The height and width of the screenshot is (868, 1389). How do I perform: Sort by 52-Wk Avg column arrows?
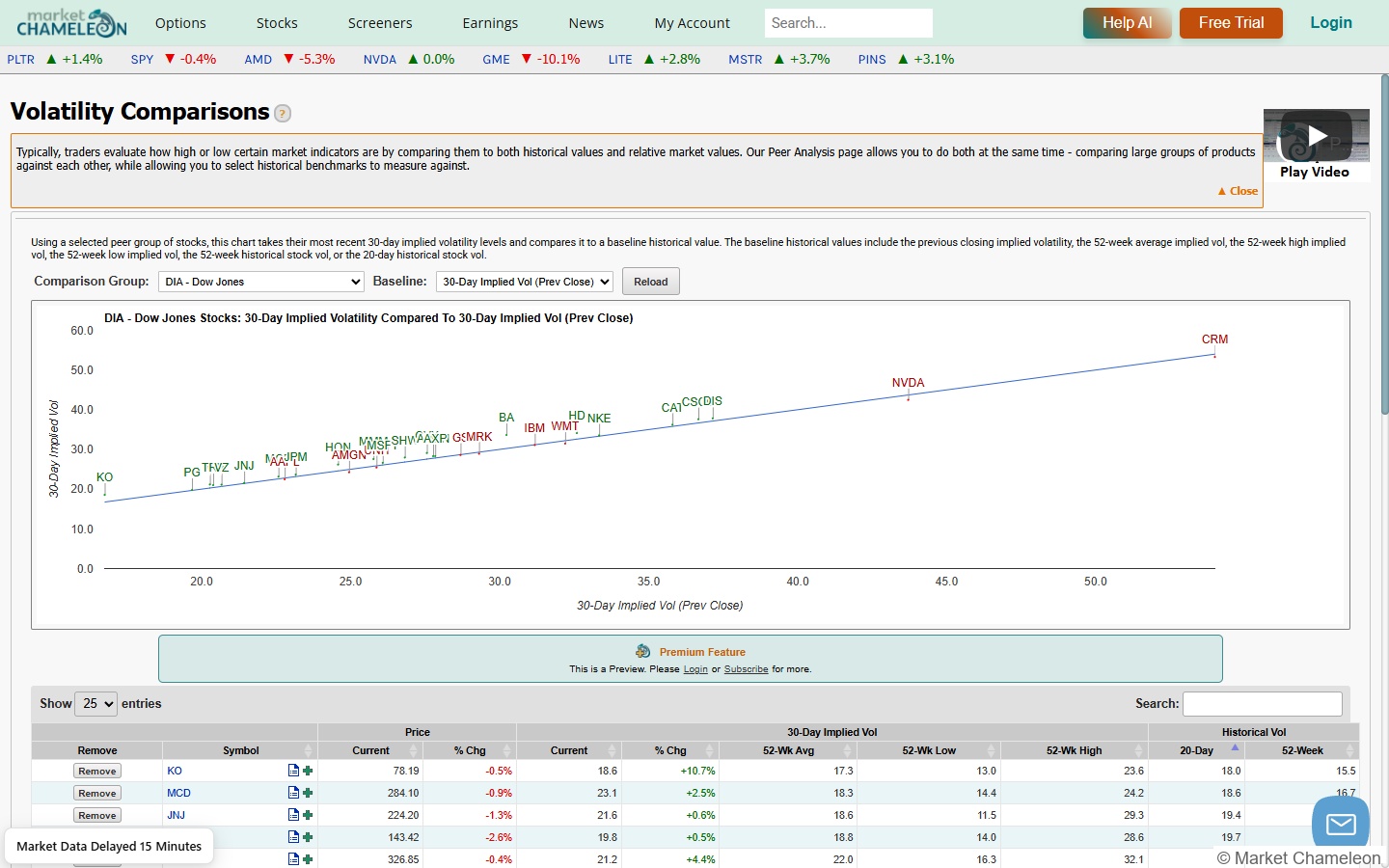pyautogui.click(x=848, y=750)
